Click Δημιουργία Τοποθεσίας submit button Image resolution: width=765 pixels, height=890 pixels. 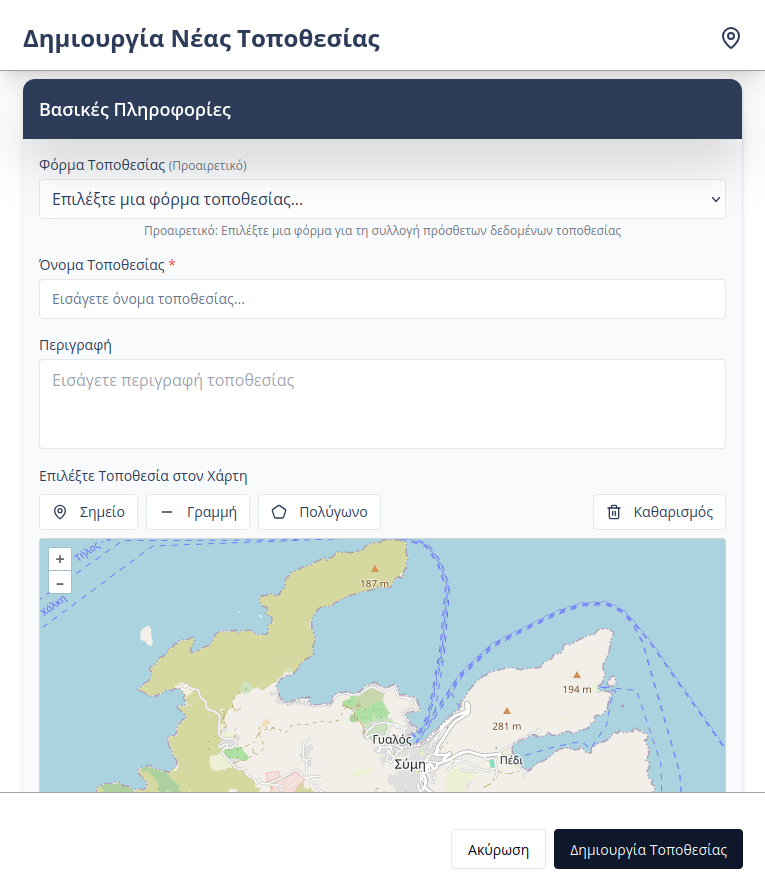648,850
